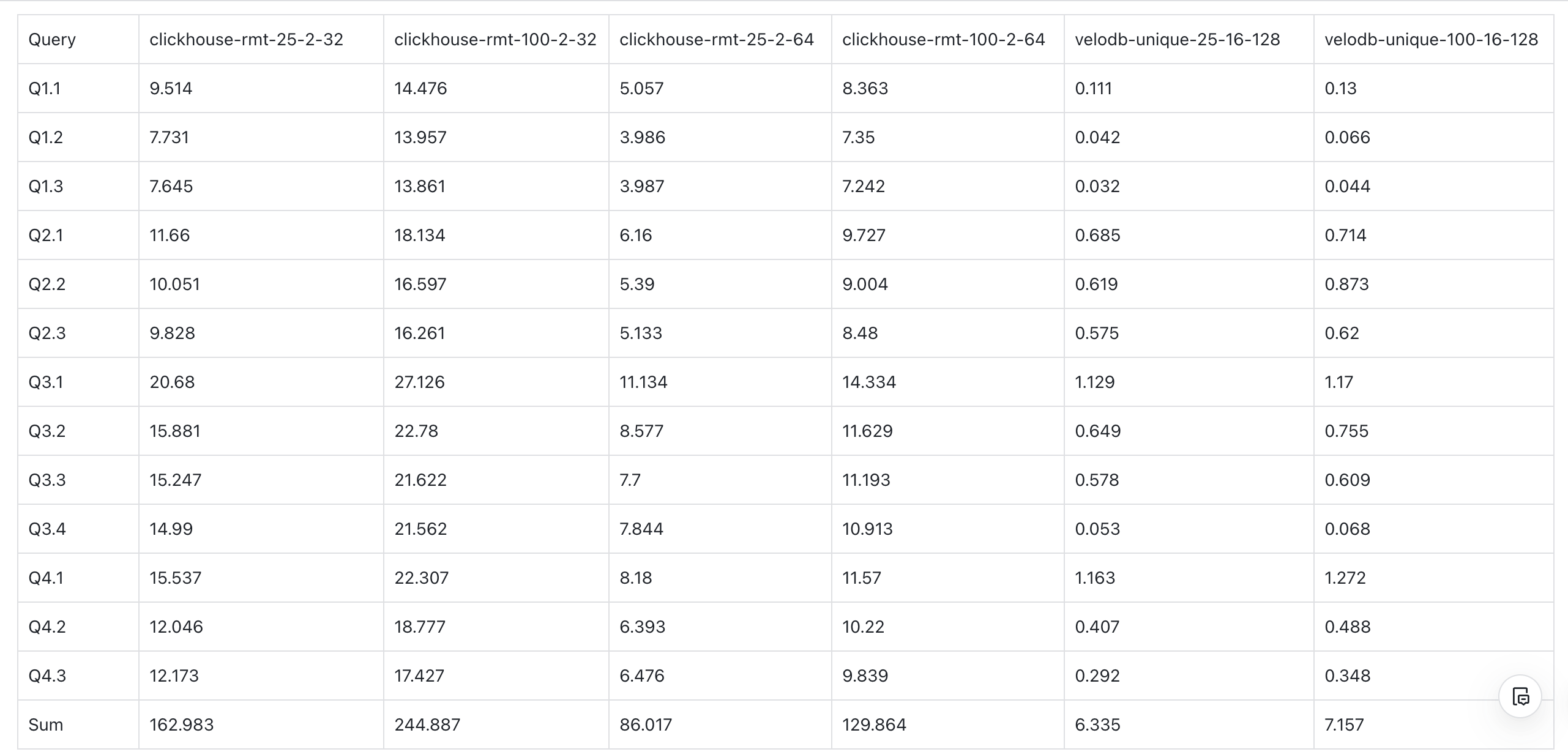Viewport: 1568px width, 752px height.
Task: Click the 0.111 value in Q1.1 row
Action: (x=1093, y=89)
